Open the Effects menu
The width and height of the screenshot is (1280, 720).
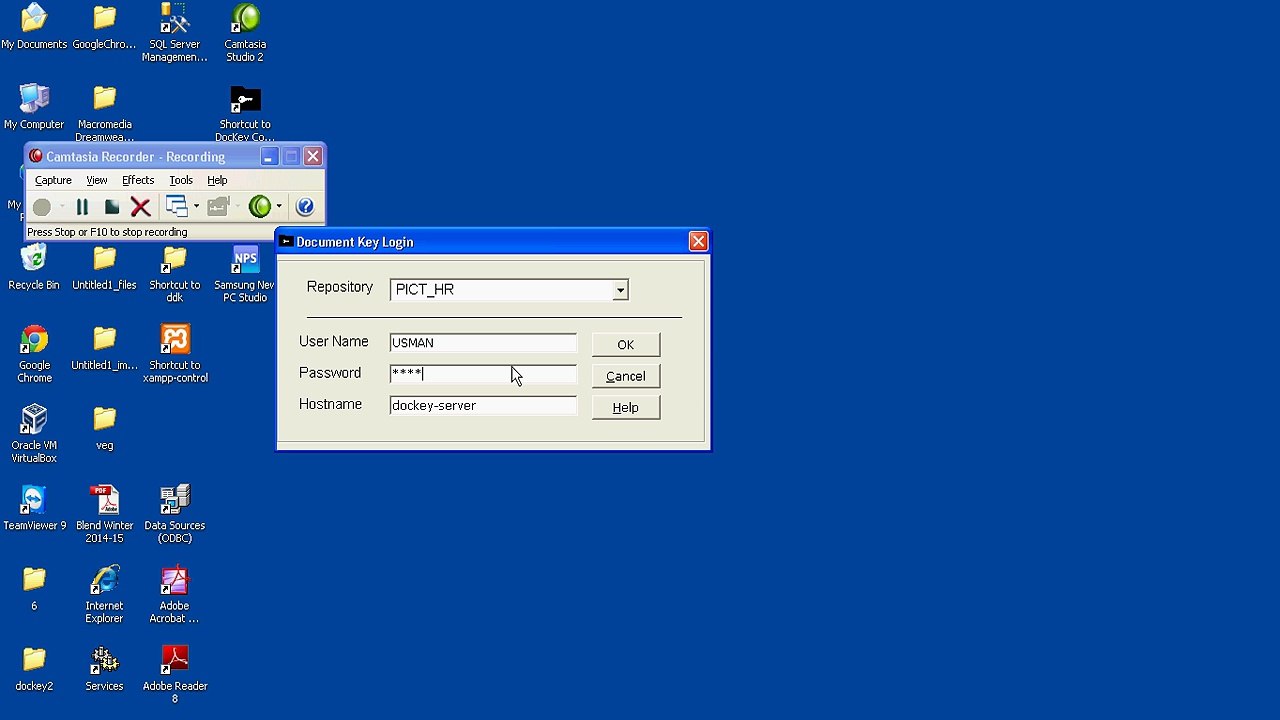pos(138,180)
